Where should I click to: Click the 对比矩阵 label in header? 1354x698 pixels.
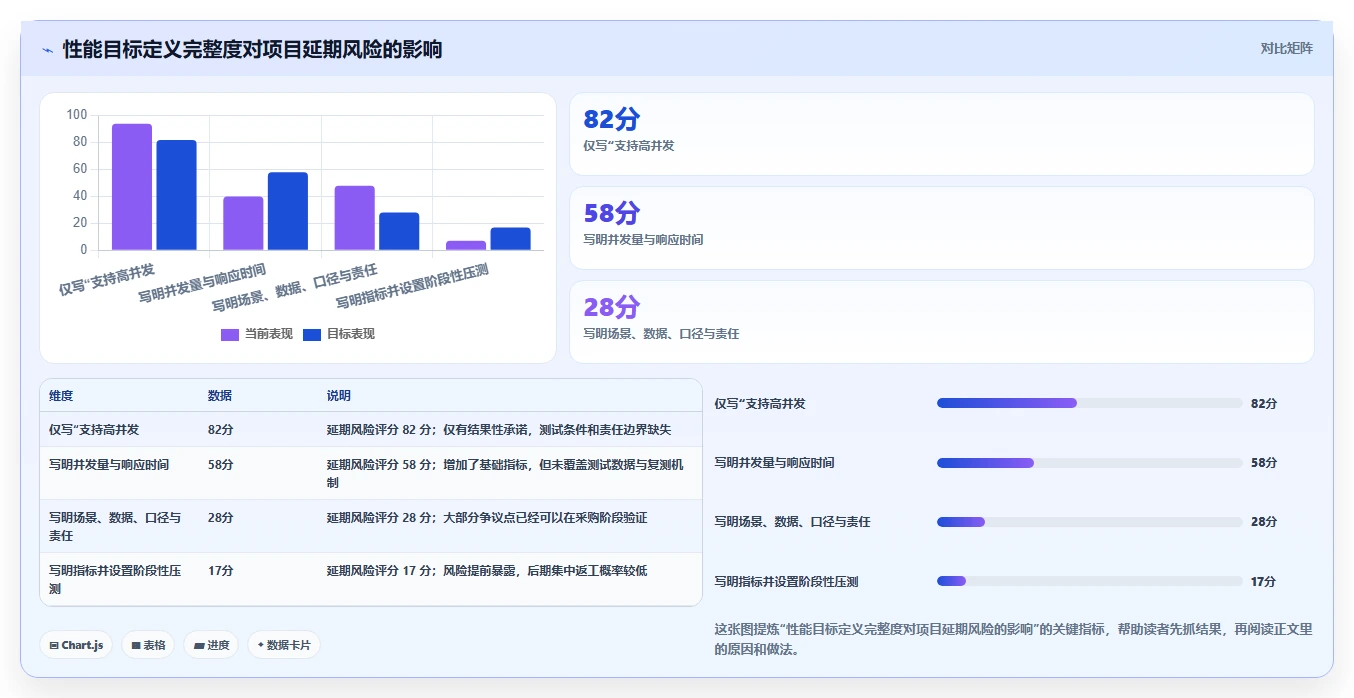[1286, 48]
